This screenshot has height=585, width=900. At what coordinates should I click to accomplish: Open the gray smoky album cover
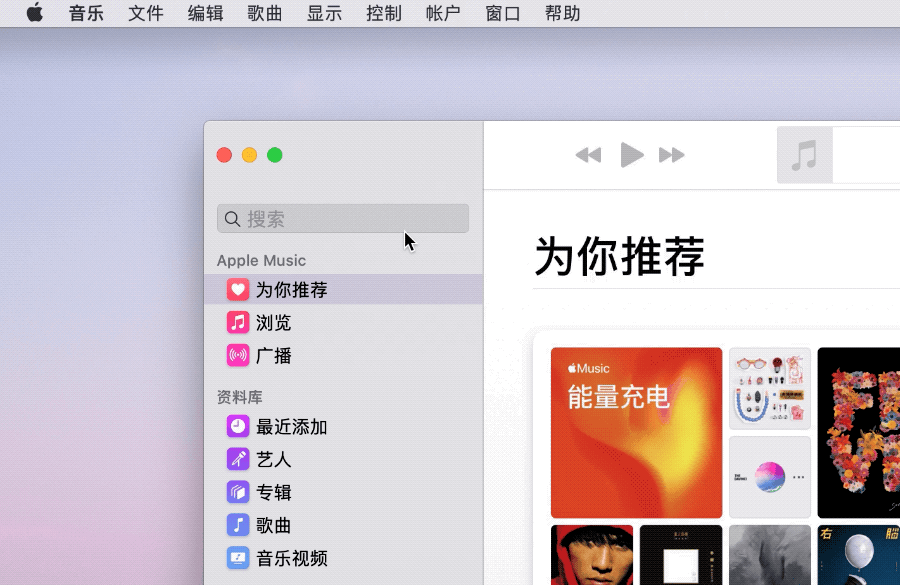coord(770,555)
